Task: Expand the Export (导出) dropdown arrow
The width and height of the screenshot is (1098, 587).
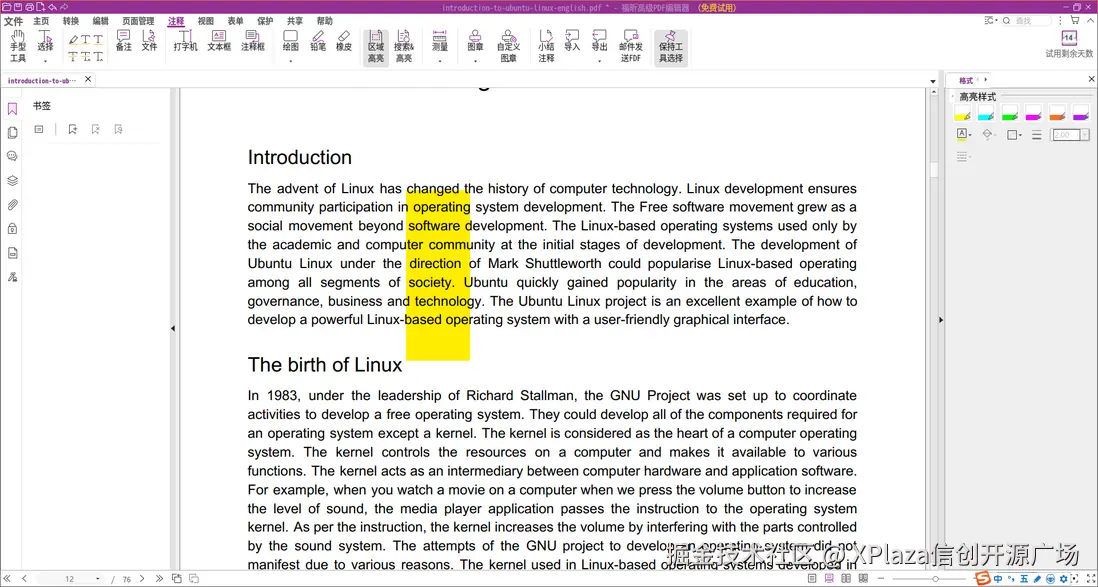Action: click(599, 62)
